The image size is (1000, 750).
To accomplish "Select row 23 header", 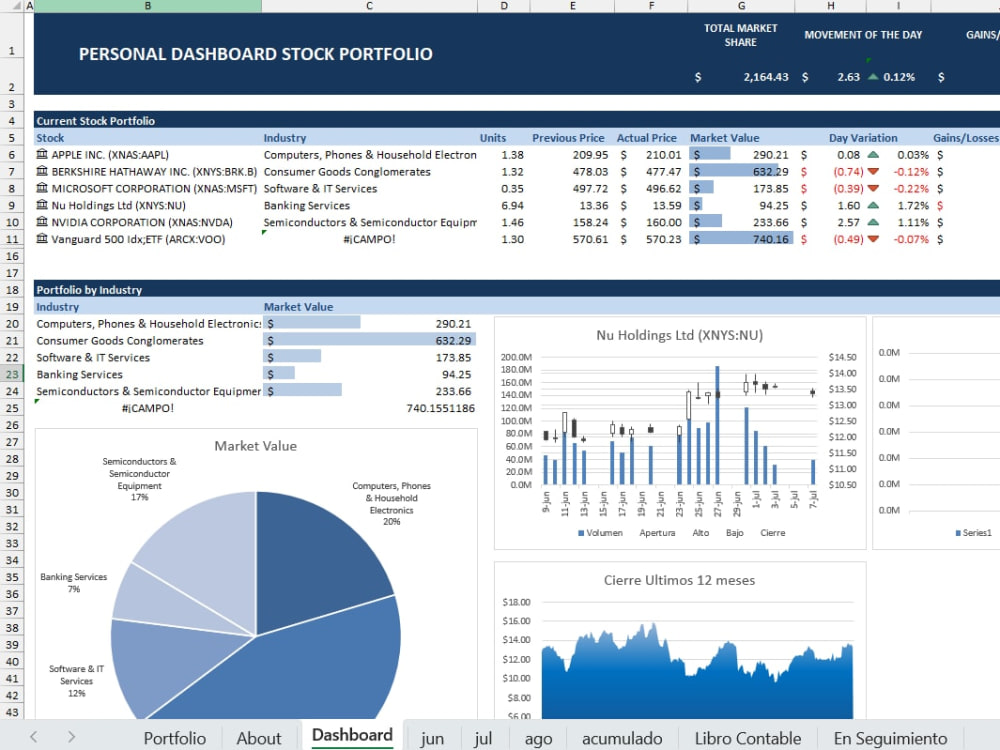I will tap(12, 374).
